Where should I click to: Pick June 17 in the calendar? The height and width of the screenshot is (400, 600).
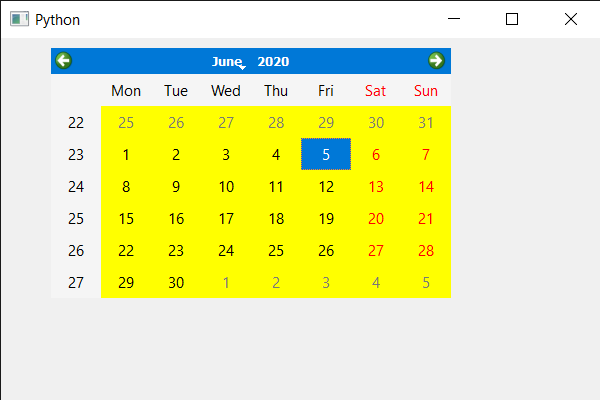tap(226, 219)
